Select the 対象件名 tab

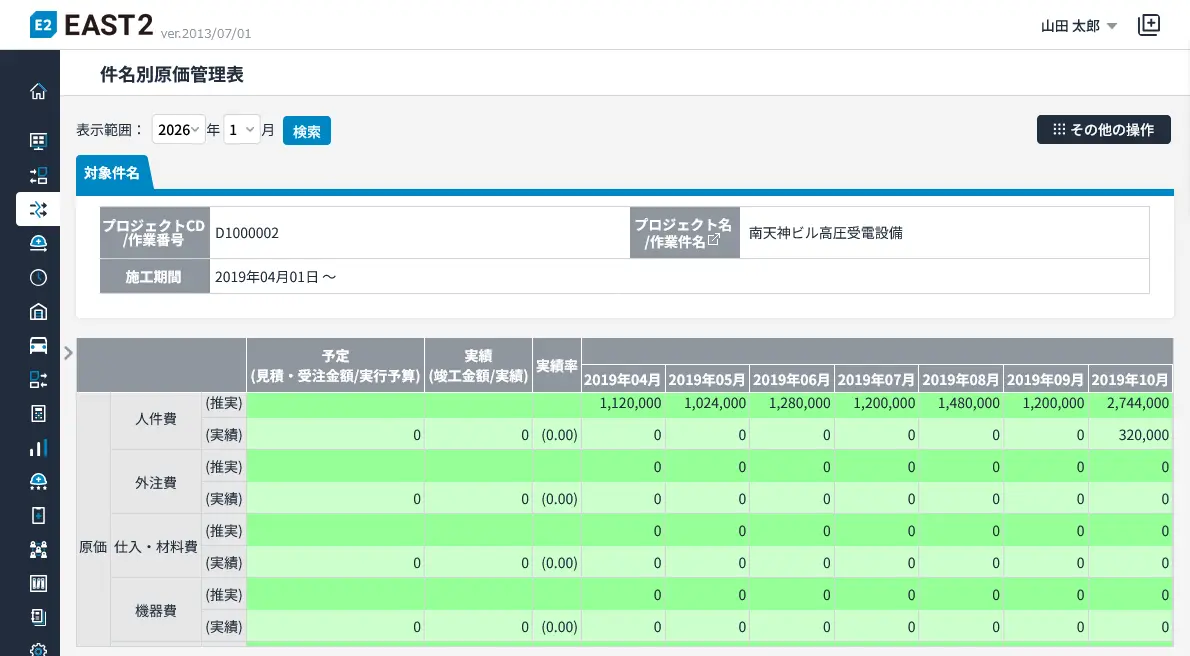point(112,173)
